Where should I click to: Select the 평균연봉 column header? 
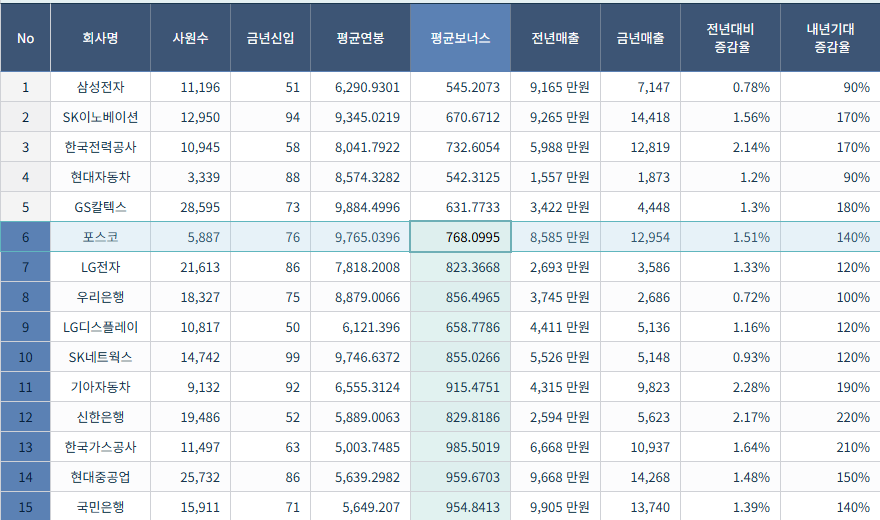click(x=360, y=38)
